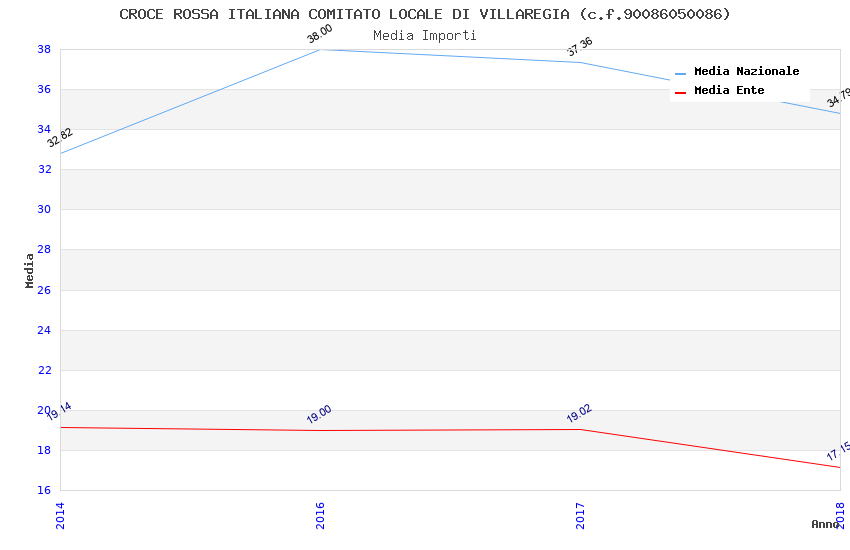Click the data label 34.79
This screenshot has height=550, width=850.
838,98
